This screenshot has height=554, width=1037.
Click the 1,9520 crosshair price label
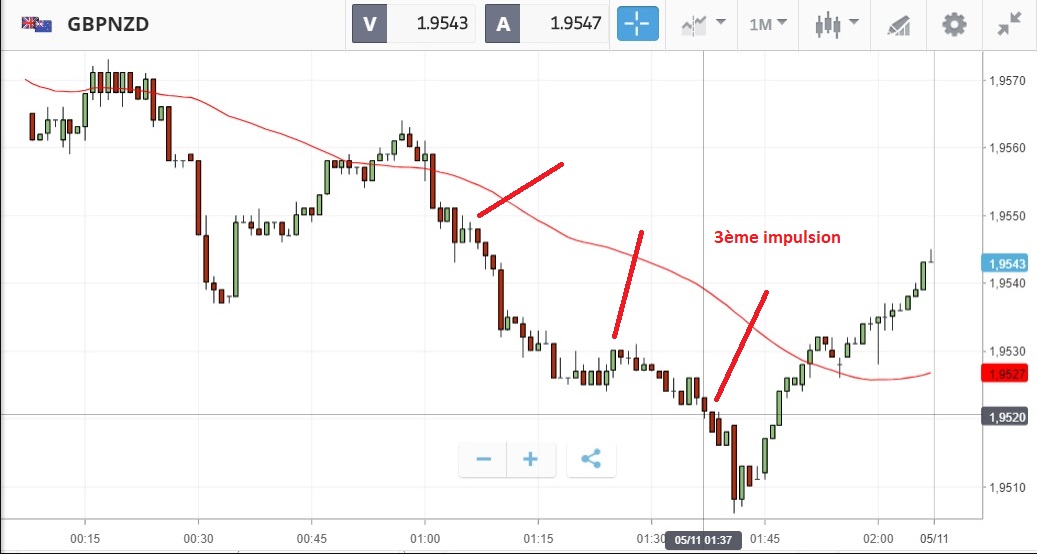click(x=1004, y=416)
